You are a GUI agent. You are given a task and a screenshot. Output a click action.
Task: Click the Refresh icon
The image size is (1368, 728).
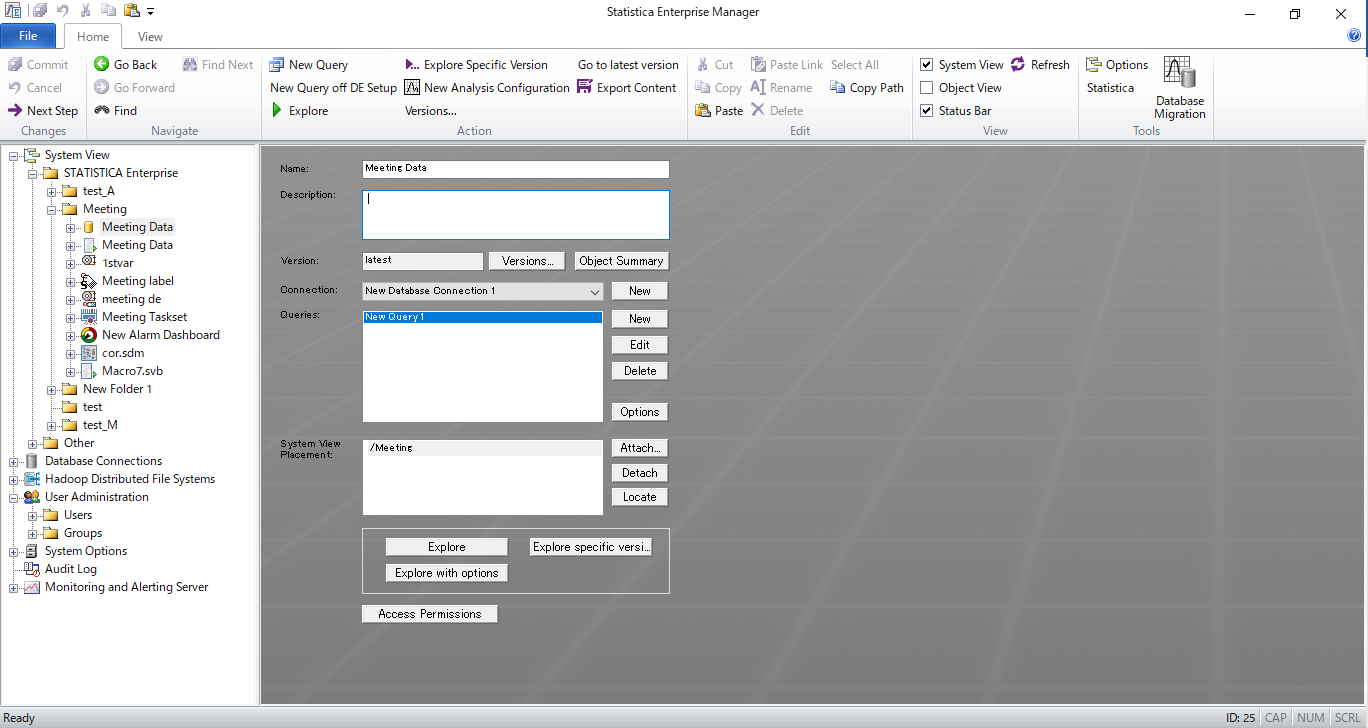click(1018, 64)
